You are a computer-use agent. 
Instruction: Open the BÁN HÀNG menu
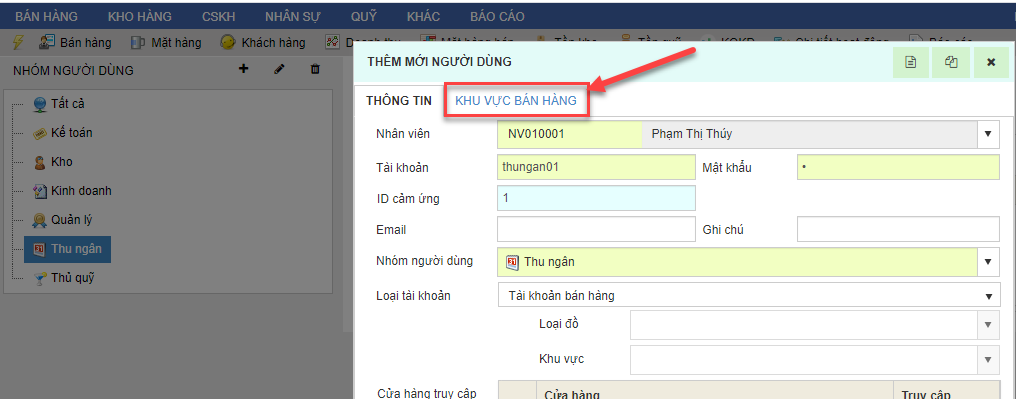tap(46, 16)
